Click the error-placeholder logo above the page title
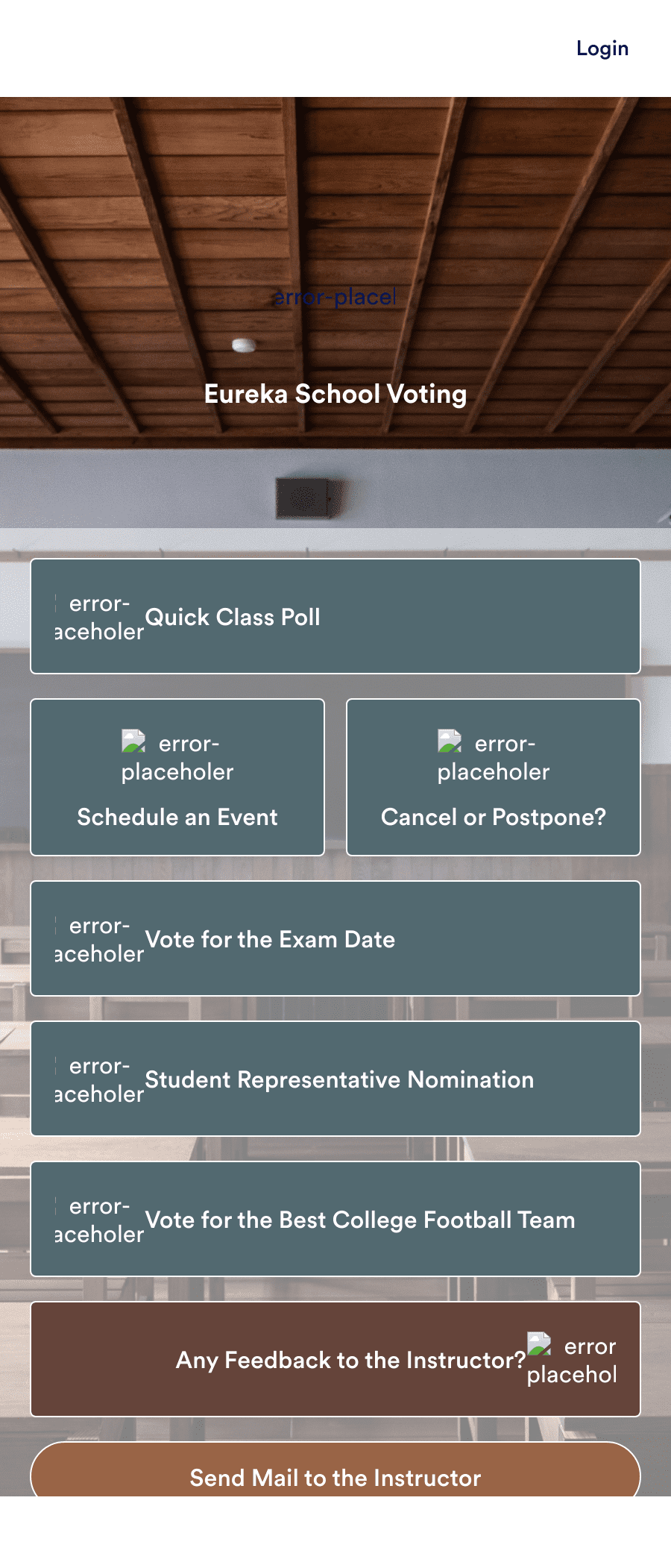 334,296
